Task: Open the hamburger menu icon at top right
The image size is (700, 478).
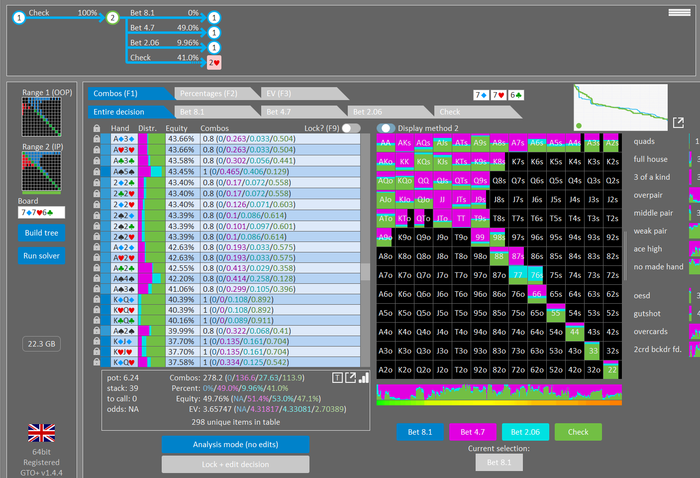Action: click(679, 12)
